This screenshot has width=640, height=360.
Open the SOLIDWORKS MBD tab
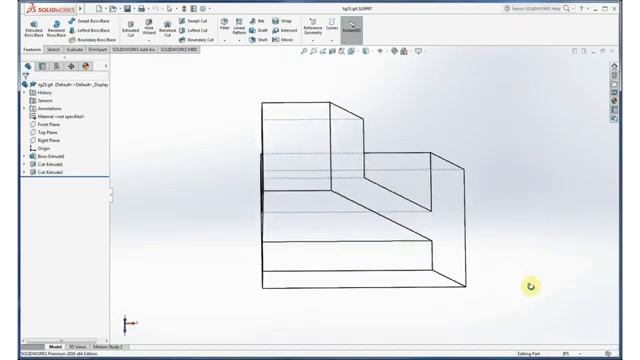[179, 49]
